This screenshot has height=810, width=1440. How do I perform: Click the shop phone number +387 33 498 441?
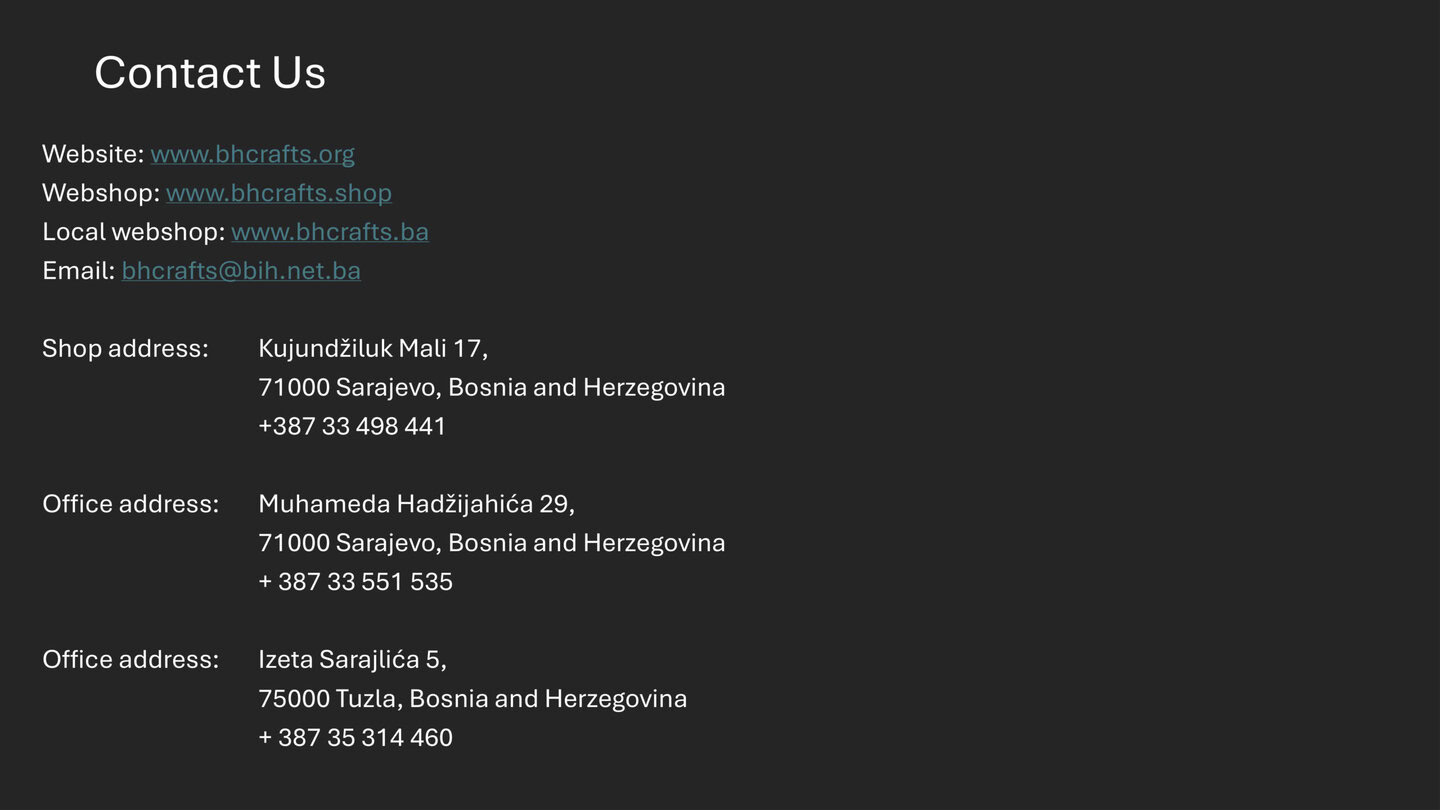(x=352, y=426)
